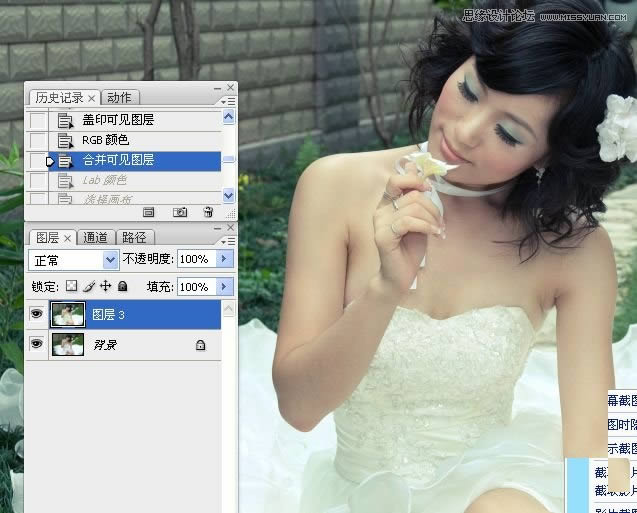
Task: Enable lock image pixels brush icon
Action: click(88, 287)
